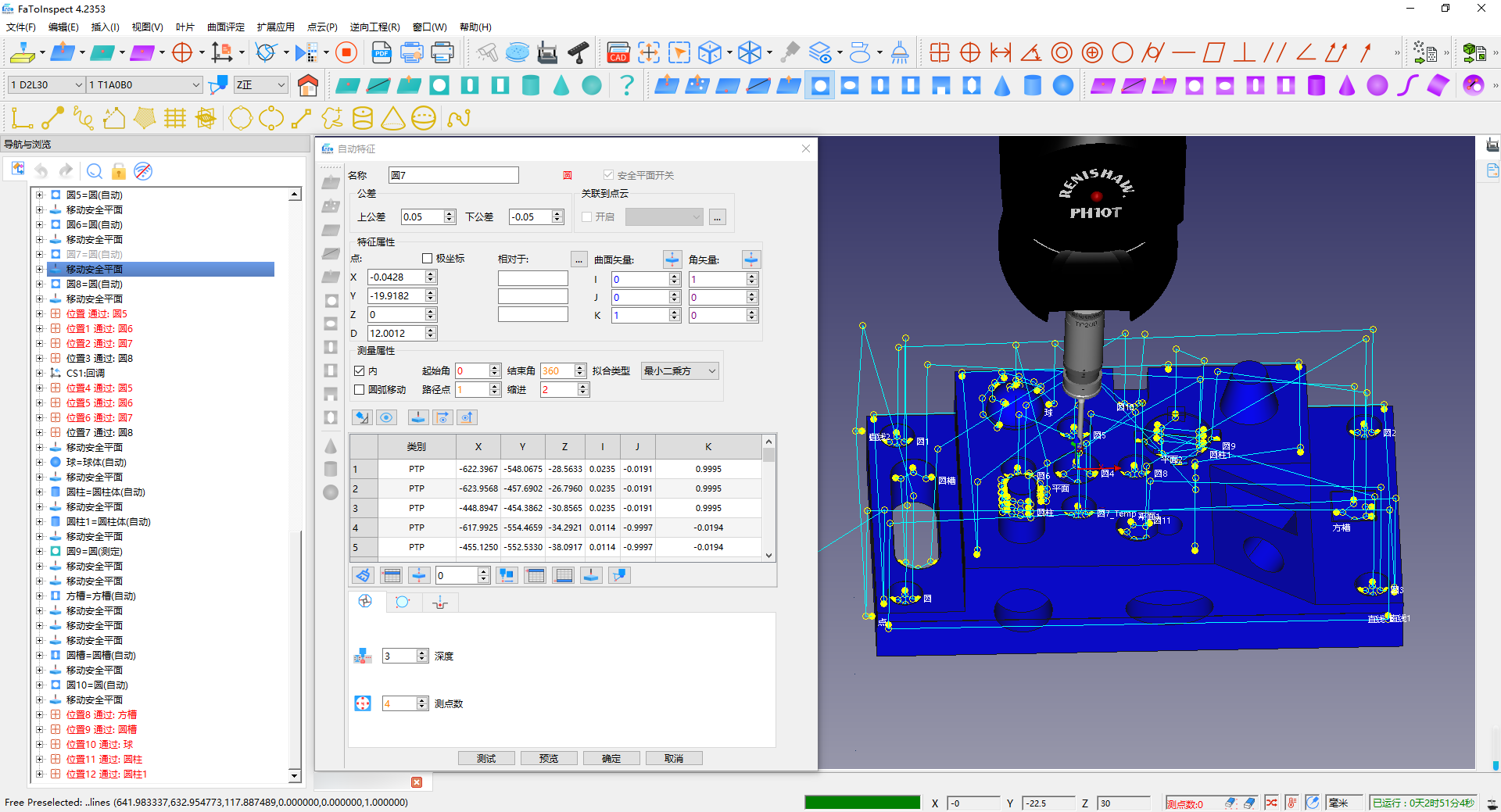The image size is (1501, 812).
Task: Click the 取消 button
Action: [x=674, y=758]
